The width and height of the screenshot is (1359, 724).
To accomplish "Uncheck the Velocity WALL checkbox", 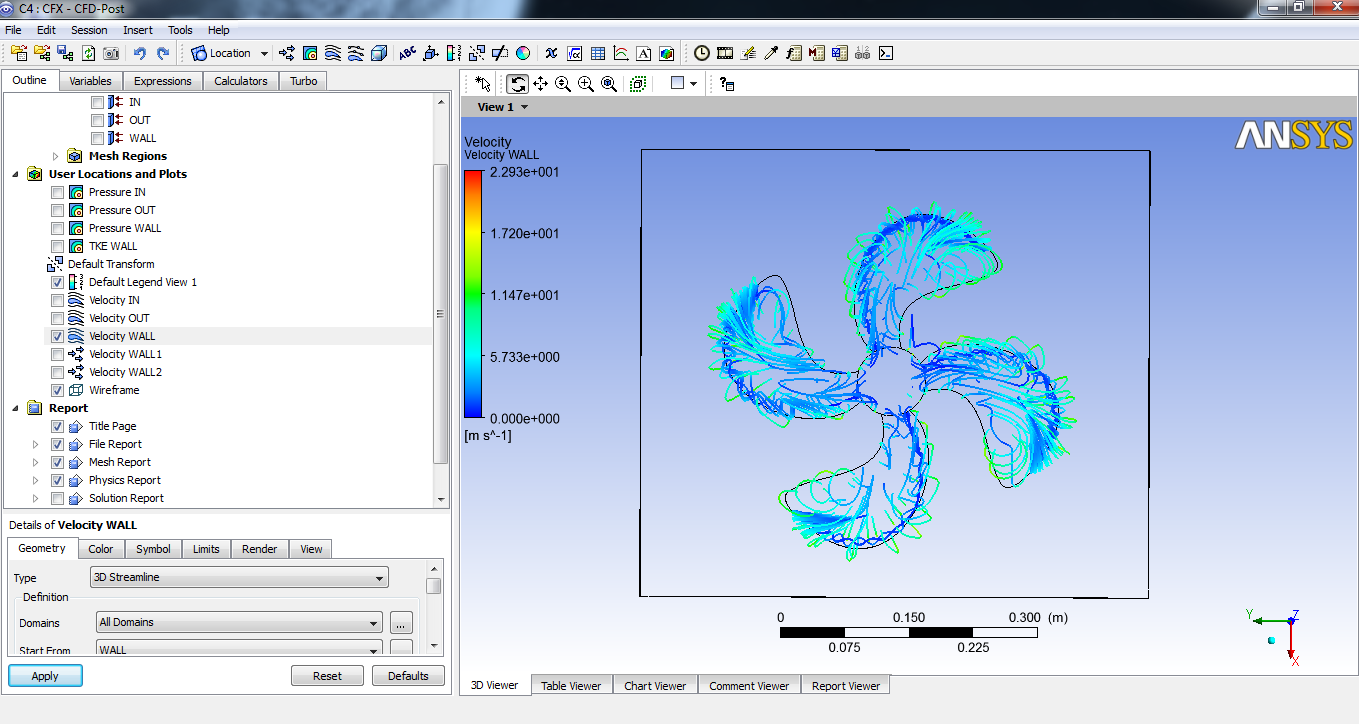I will (58, 336).
